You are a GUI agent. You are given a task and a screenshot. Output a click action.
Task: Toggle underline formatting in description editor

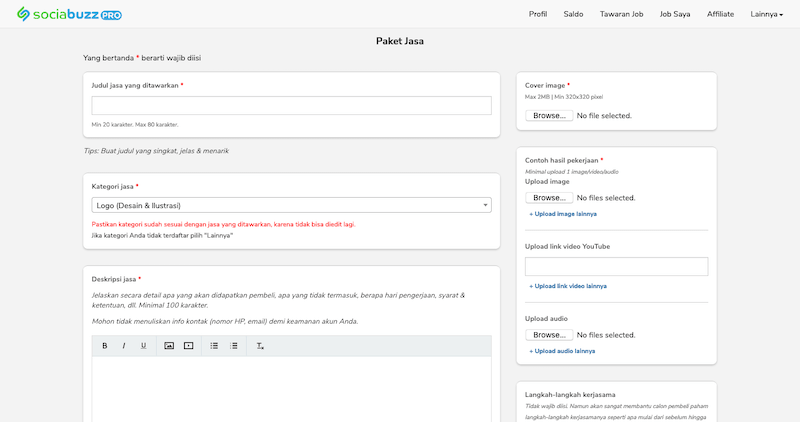click(x=143, y=346)
